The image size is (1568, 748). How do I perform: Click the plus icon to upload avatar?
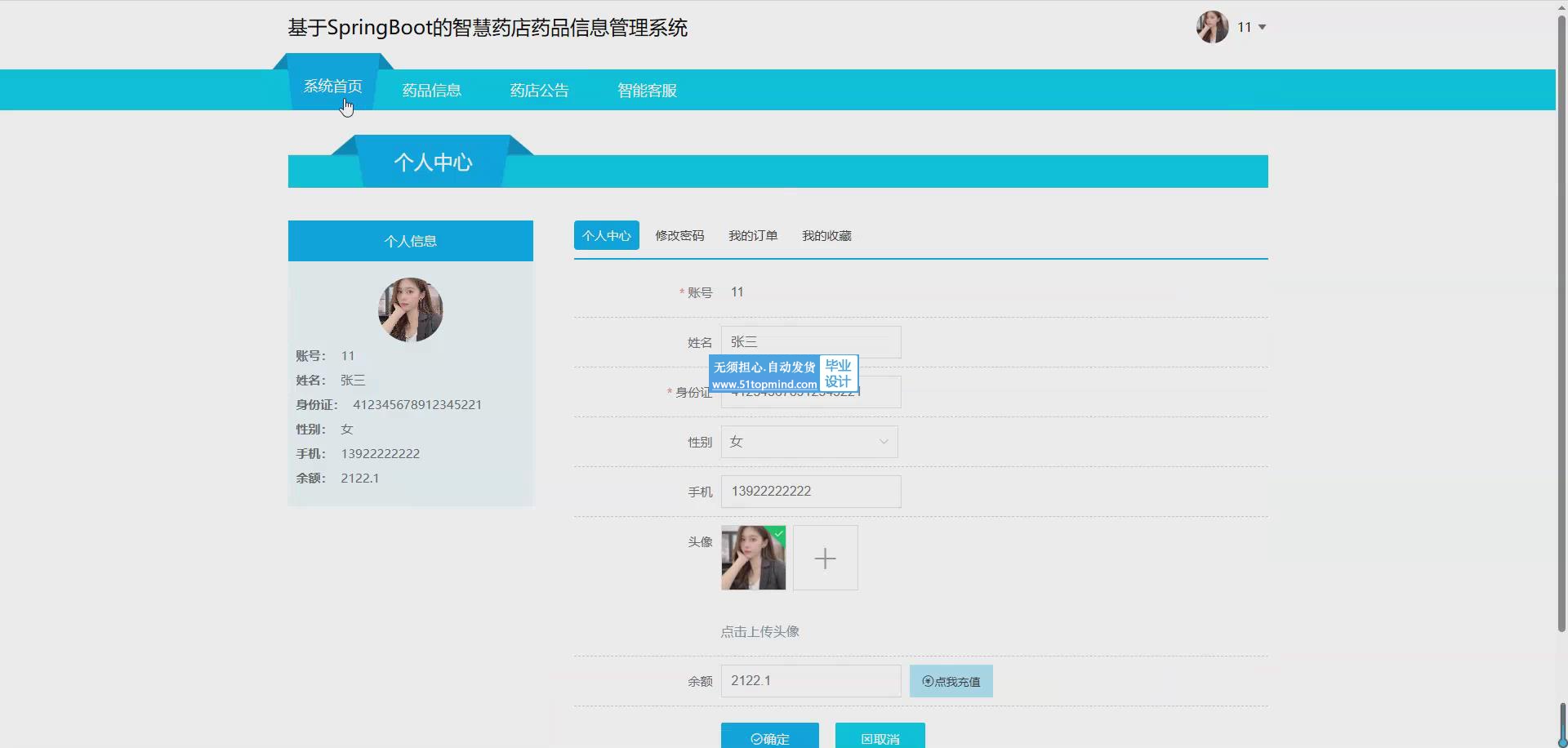point(825,558)
